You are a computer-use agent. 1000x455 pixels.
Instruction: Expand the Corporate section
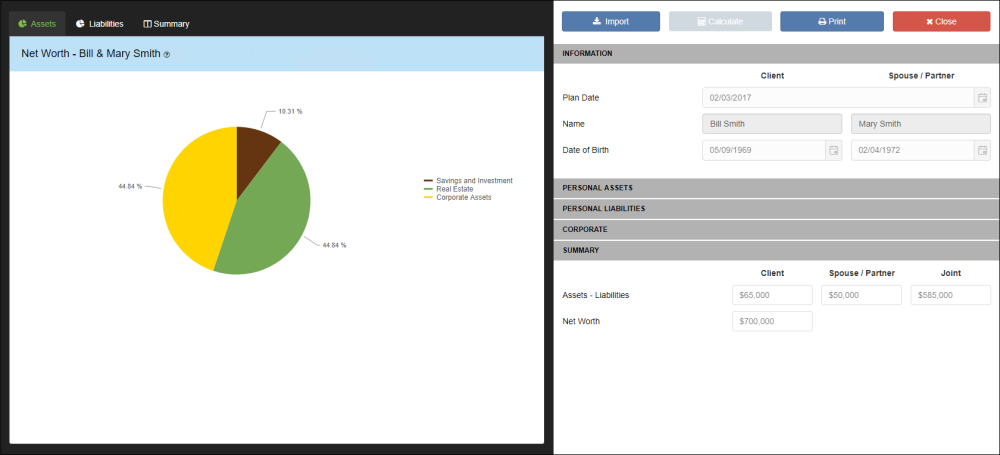776,229
